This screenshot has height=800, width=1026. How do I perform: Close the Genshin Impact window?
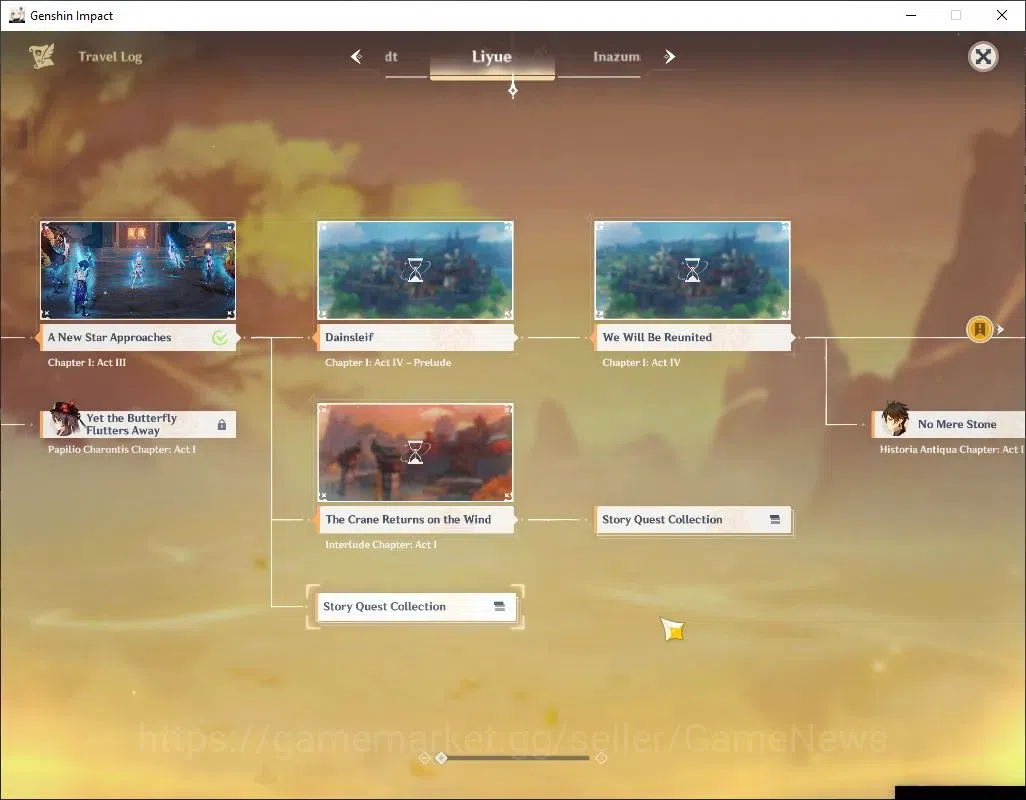(1002, 15)
